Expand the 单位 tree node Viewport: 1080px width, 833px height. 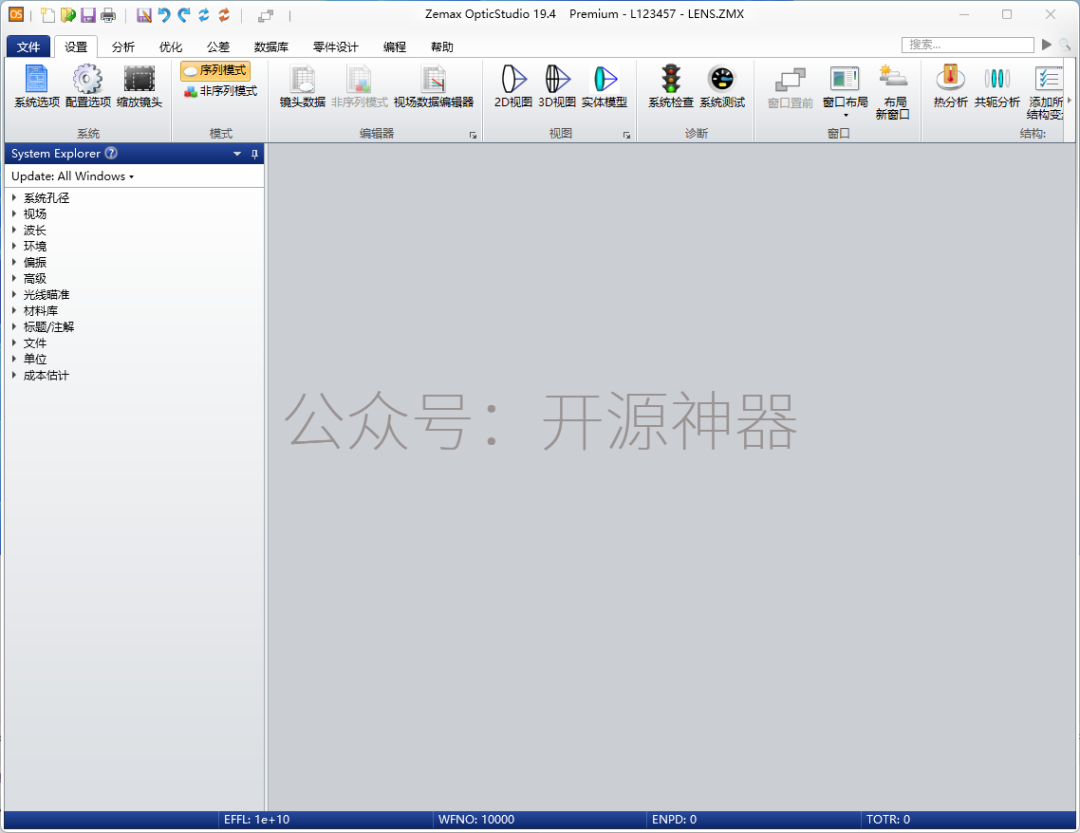point(14,359)
